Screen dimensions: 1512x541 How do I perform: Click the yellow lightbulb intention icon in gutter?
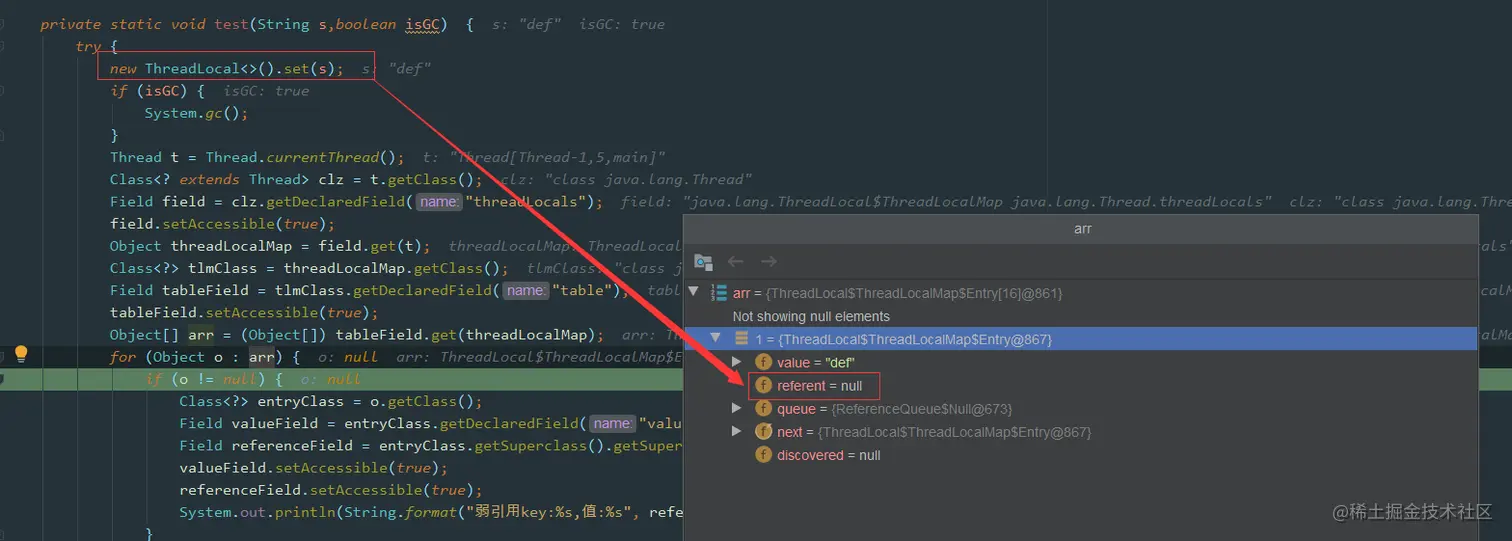point(21,354)
